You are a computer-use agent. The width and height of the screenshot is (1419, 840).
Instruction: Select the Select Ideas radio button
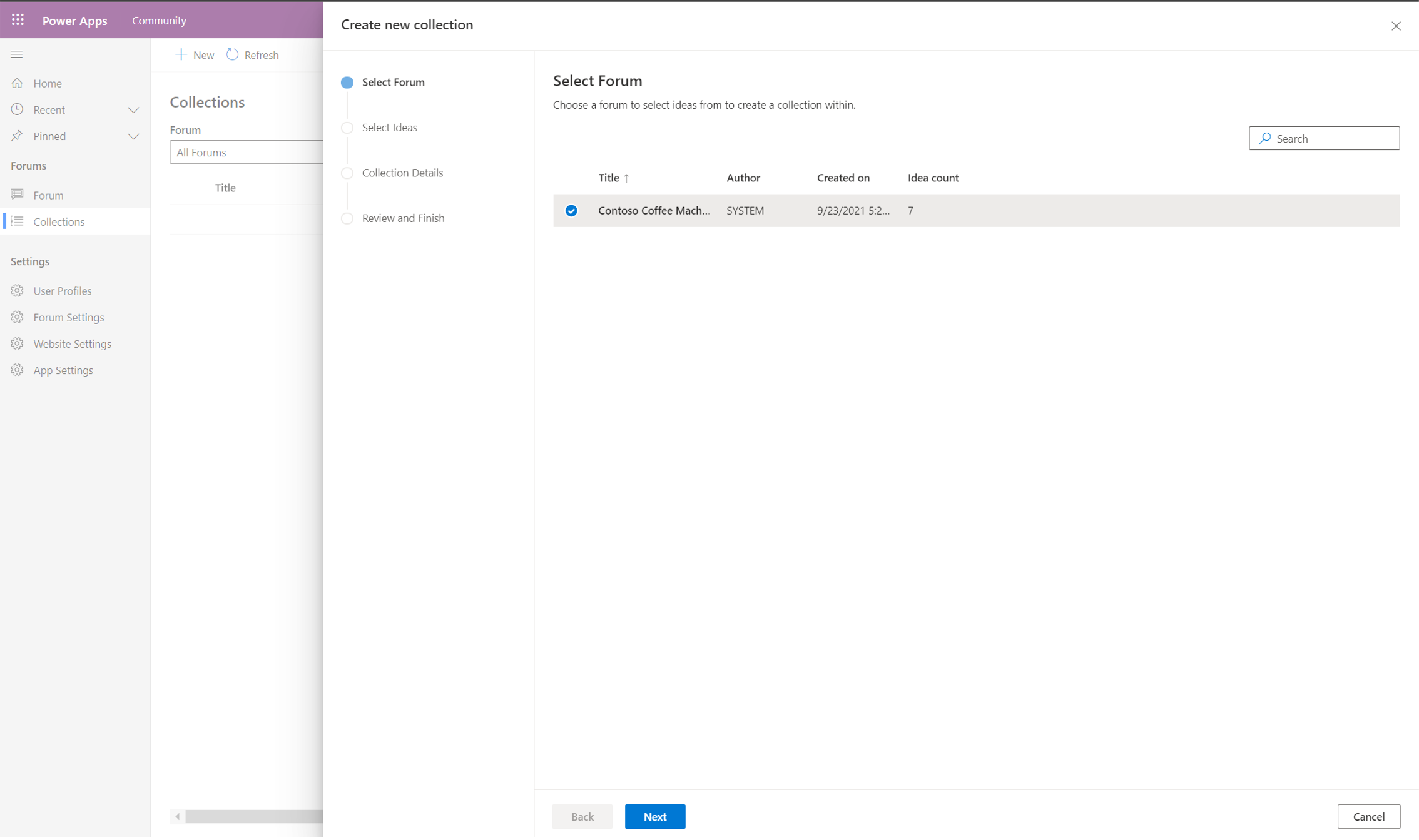348,127
